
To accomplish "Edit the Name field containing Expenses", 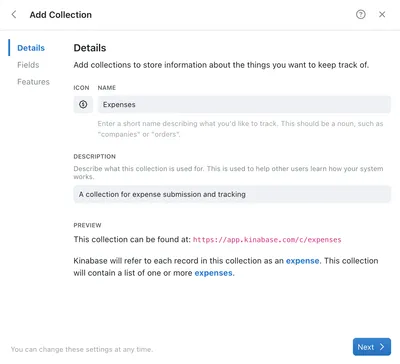I will (244, 104).
